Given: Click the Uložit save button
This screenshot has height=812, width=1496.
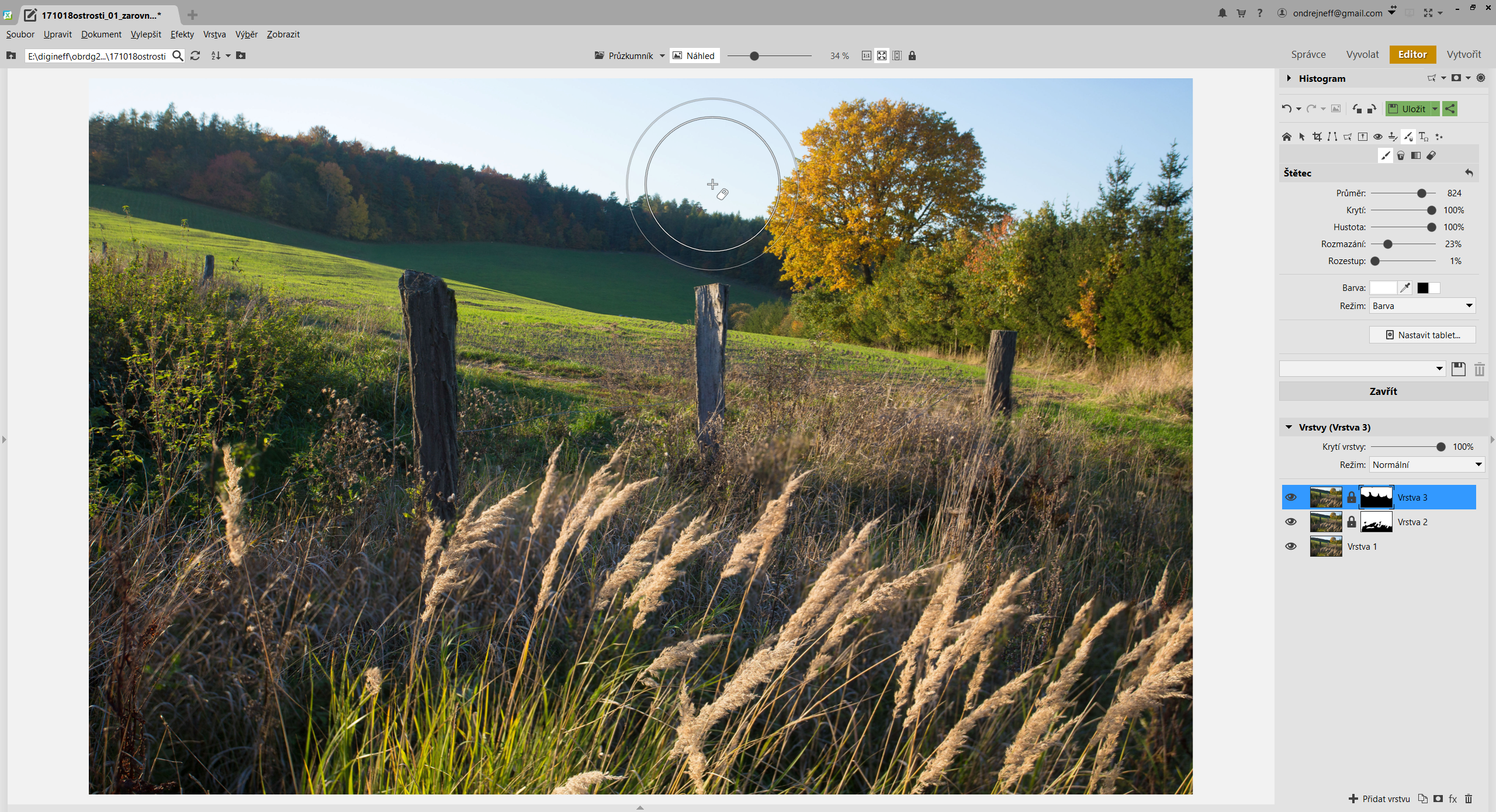Looking at the screenshot, I should coord(1408,109).
